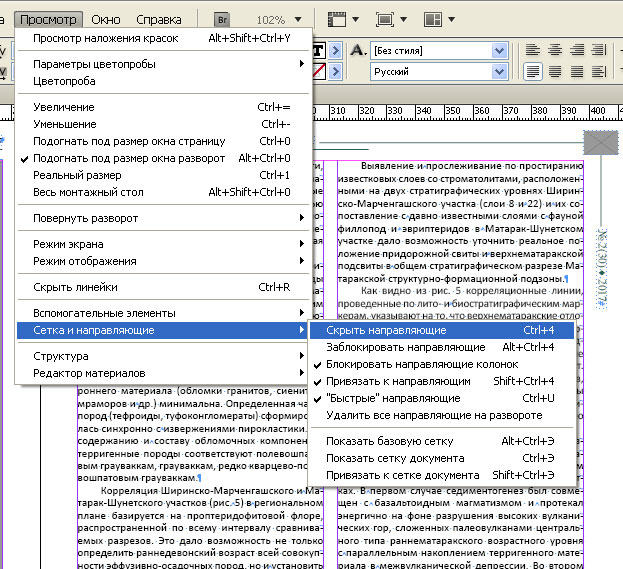Choose 'Скрыть направляющие' in submenu
Image resolution: width=623 pixels, height=569 pixels.
click(442, 330)
